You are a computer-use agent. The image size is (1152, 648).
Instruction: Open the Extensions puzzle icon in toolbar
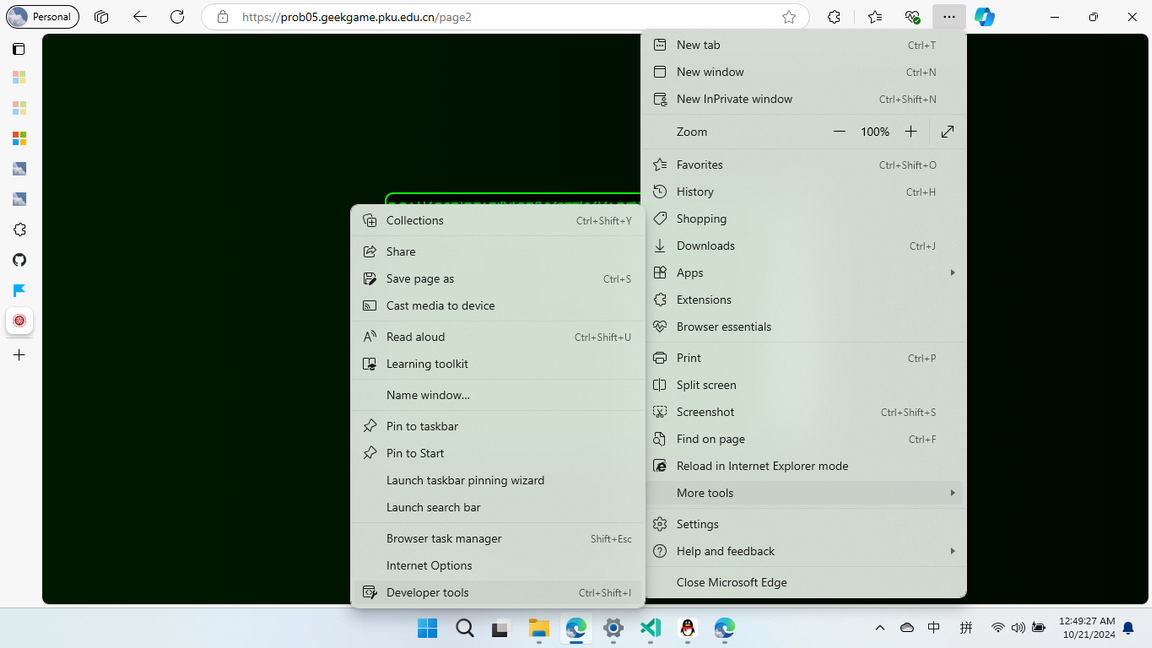coord(834,16)
